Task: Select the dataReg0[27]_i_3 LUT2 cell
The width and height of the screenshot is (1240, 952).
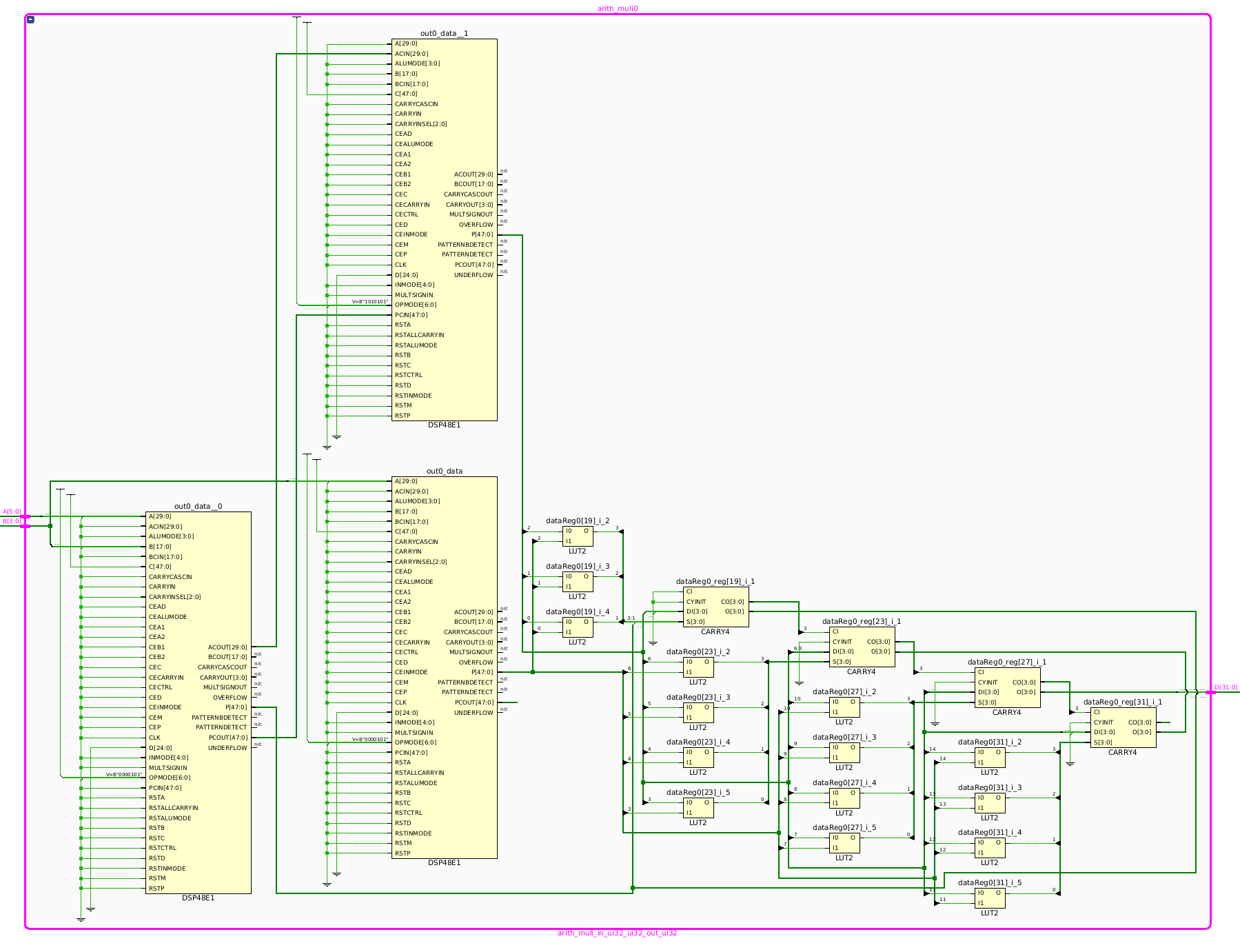Action: pos(844,753)
